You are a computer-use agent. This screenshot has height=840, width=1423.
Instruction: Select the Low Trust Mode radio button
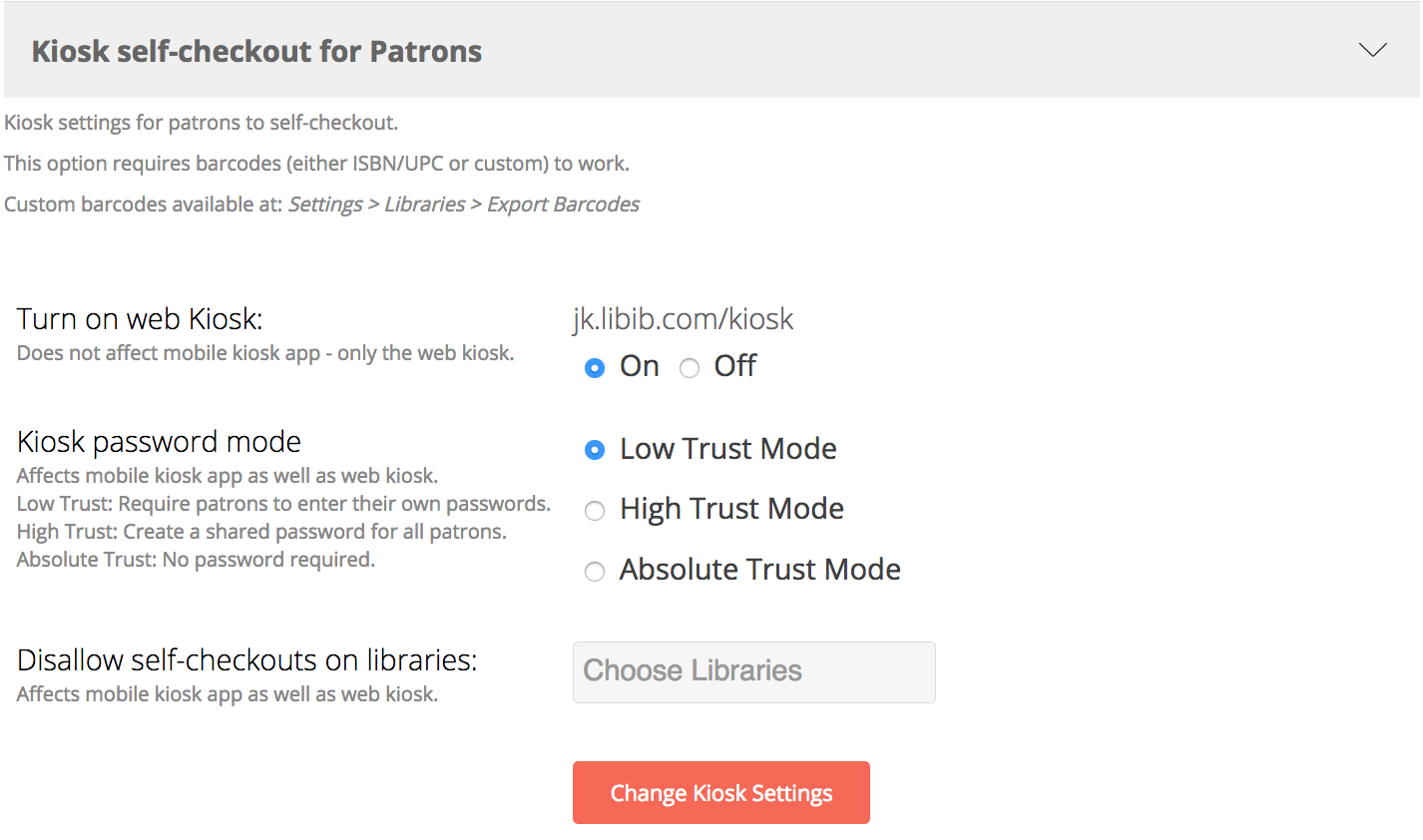pos(595,450)
